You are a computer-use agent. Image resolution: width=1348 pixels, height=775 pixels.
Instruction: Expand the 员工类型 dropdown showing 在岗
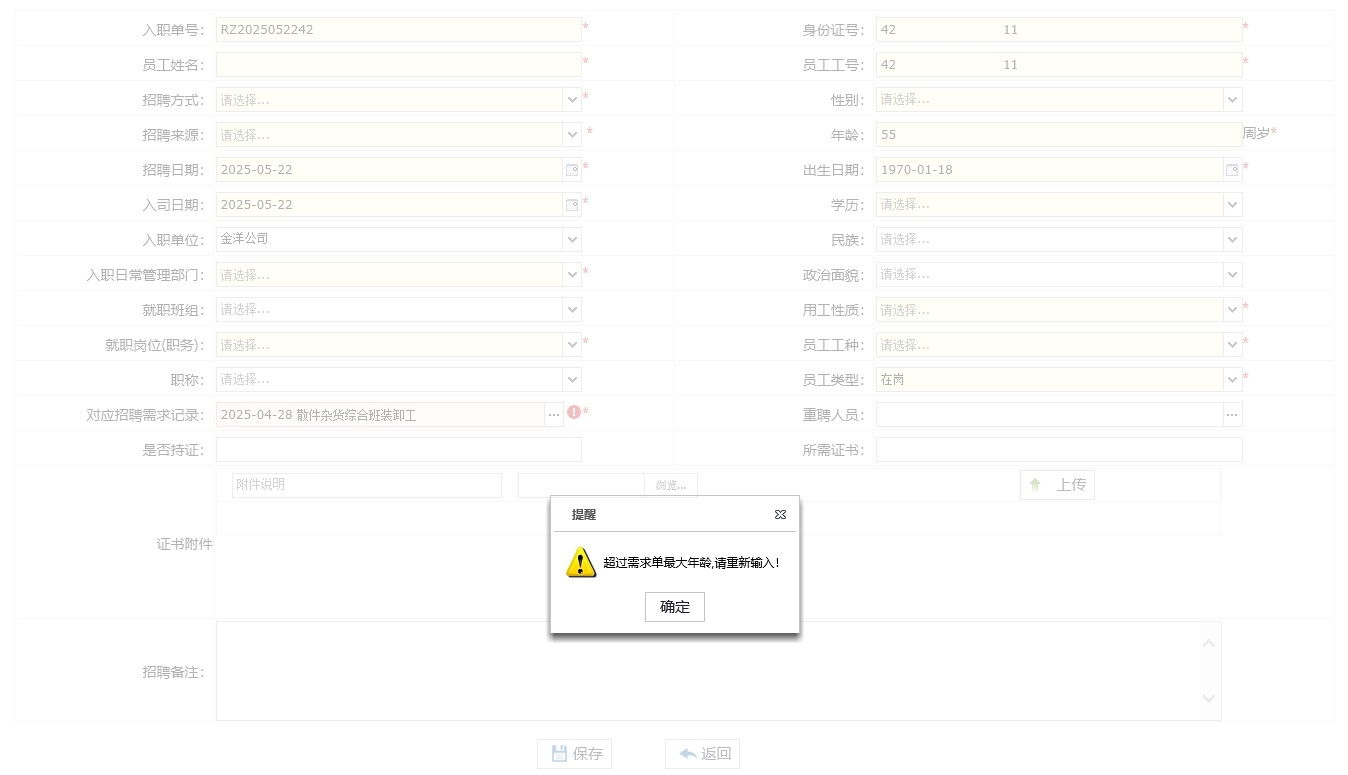(1232, 380)
